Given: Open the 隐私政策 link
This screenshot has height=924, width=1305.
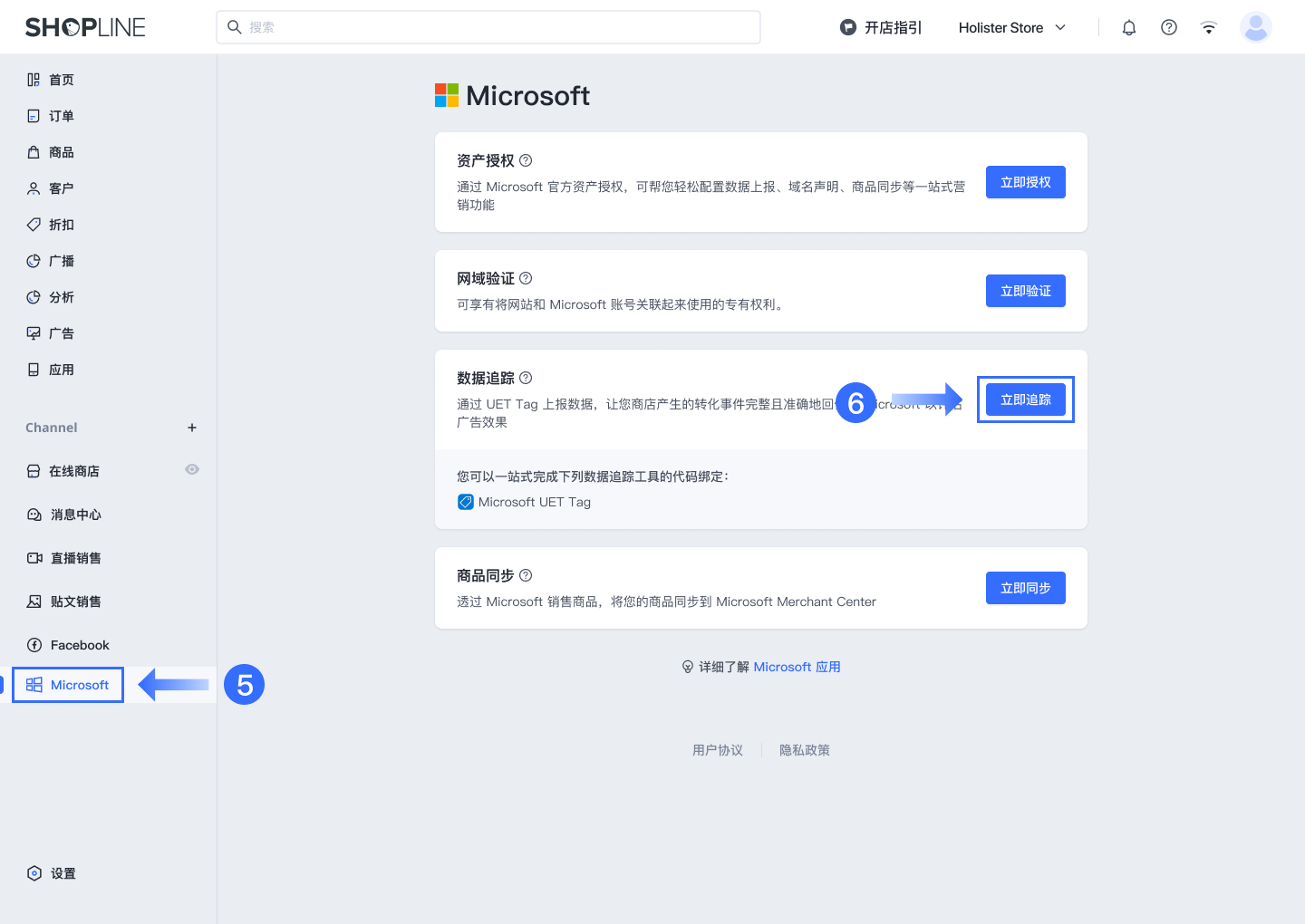Looking at the screenshot, I should click(x=805, y=750).
